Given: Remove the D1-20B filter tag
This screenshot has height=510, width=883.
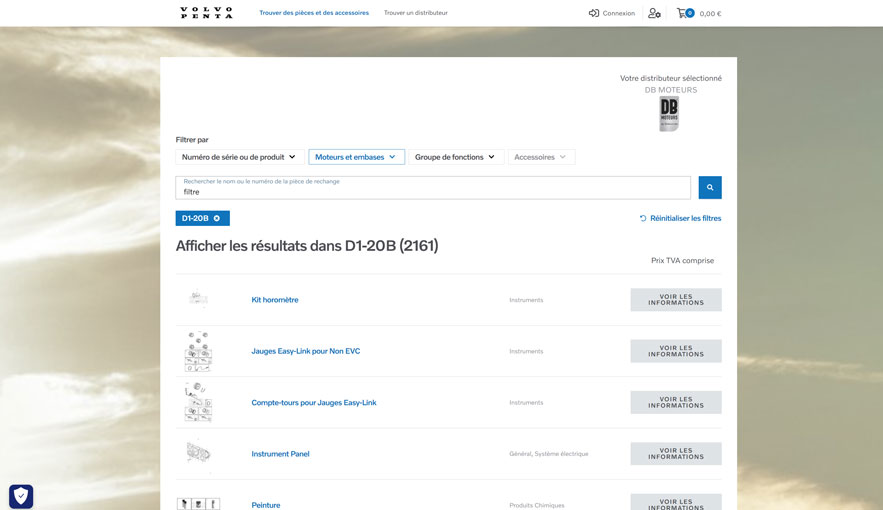Looking at the screenshot, I should (x=217, y=218).
